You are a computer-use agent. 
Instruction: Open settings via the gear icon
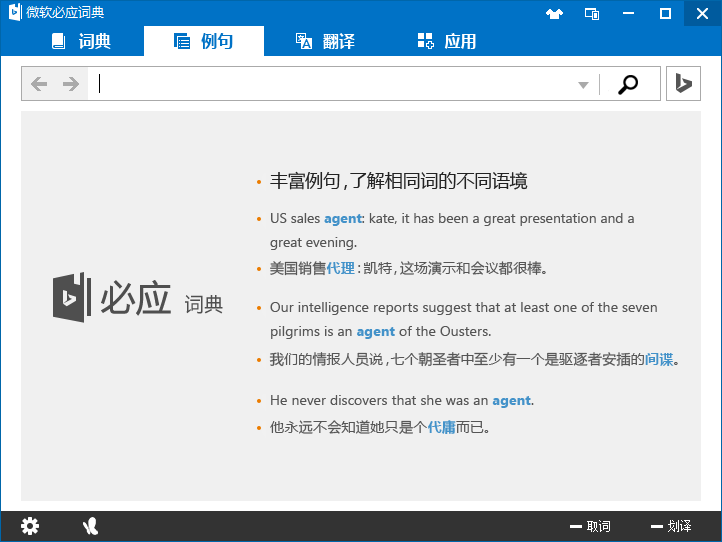point(30,526)
